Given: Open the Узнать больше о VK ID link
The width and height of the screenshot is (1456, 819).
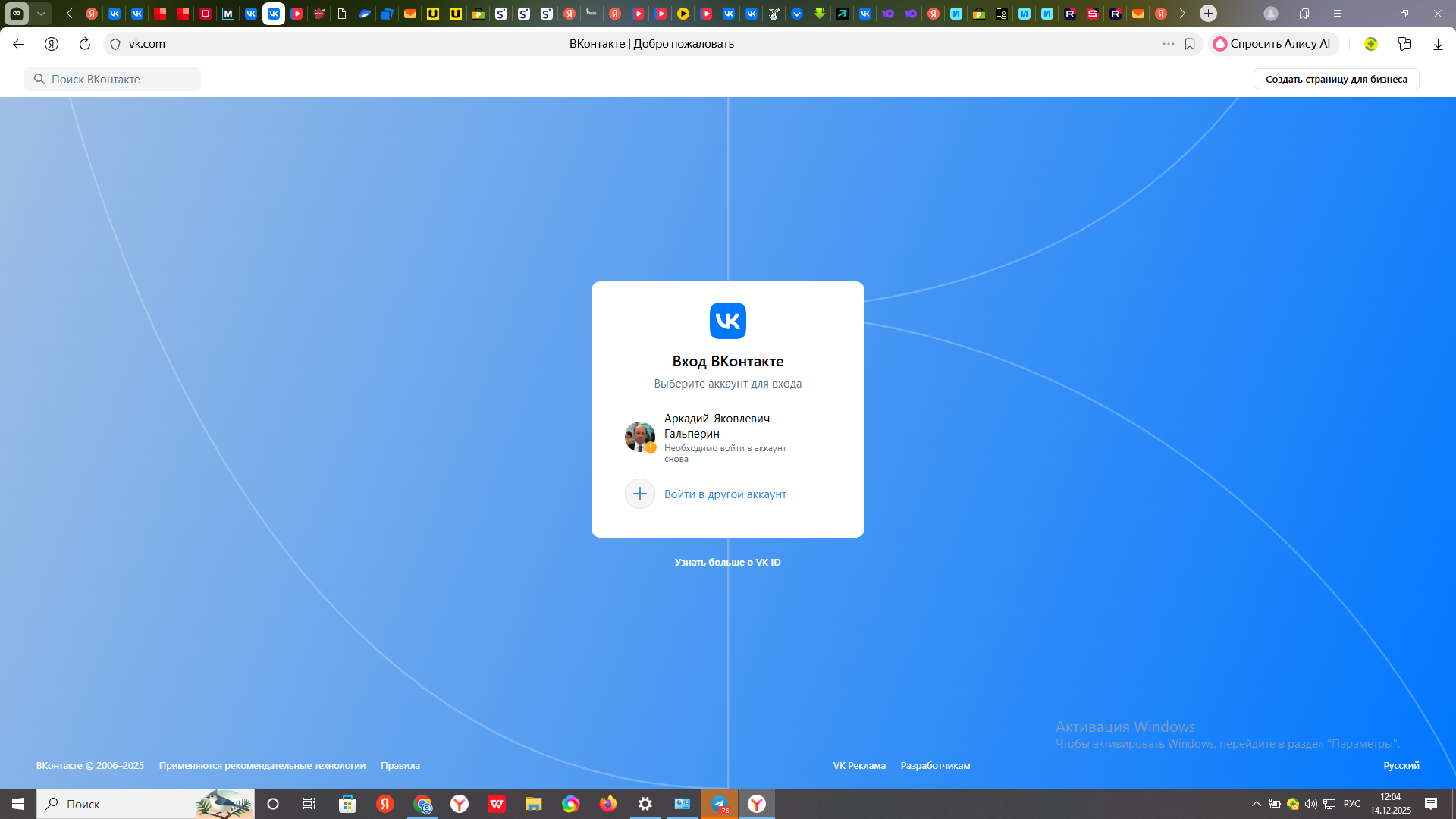Looking at the screenshot, I should click(727, 562).
